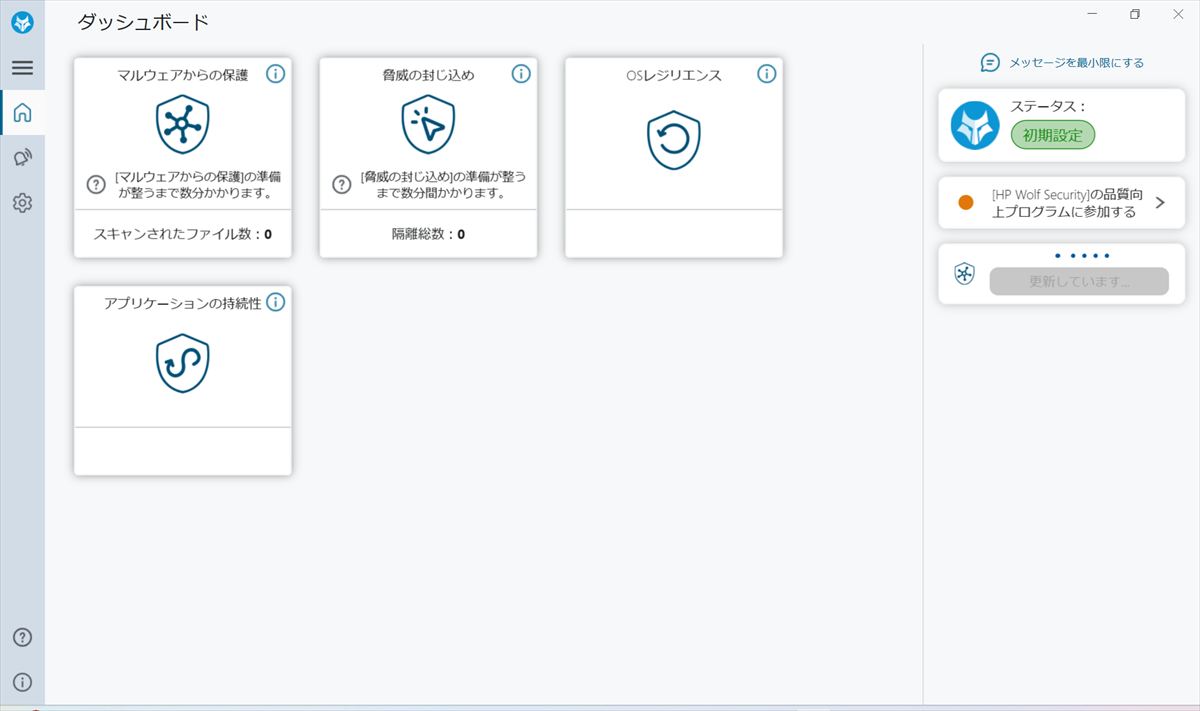Click the 初期設定 status badge
Screen dimensions: 1200x711
pyautogui.click(x=1052, y=135)
